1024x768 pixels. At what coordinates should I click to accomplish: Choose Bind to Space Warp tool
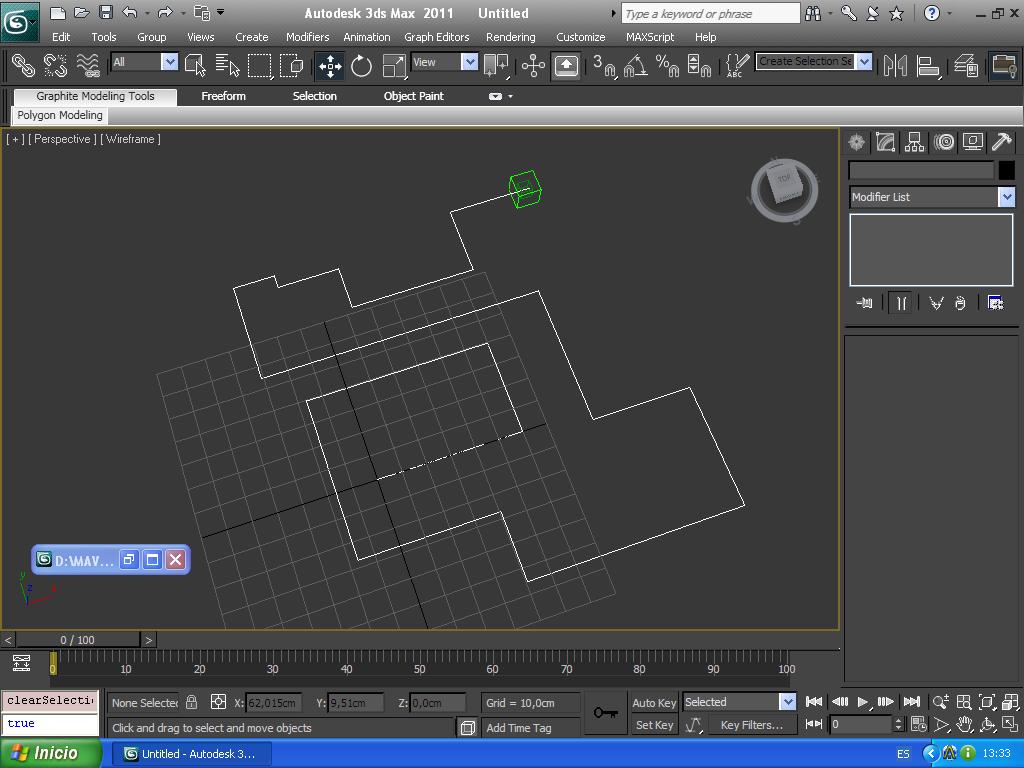(x=88, y=65)
